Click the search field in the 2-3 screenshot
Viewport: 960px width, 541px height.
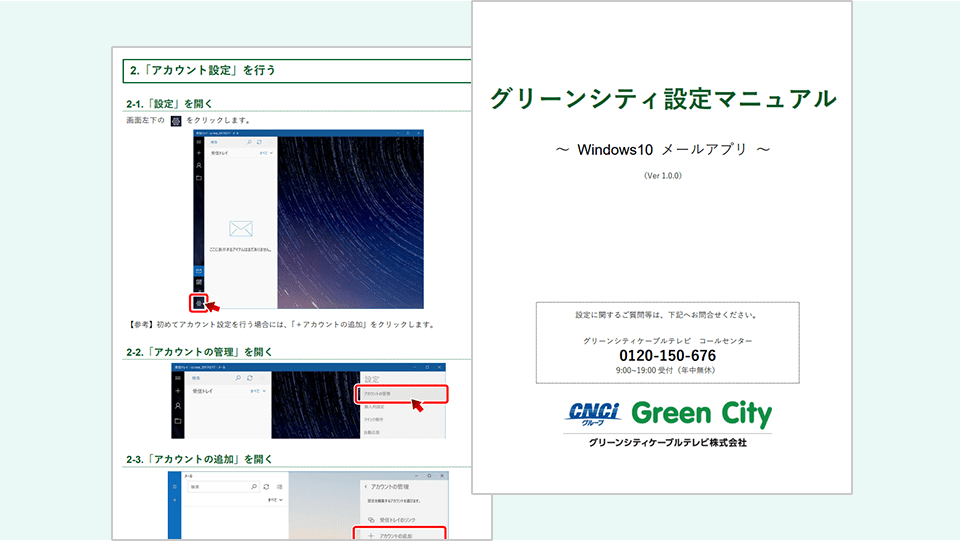(x=215, y=487)
